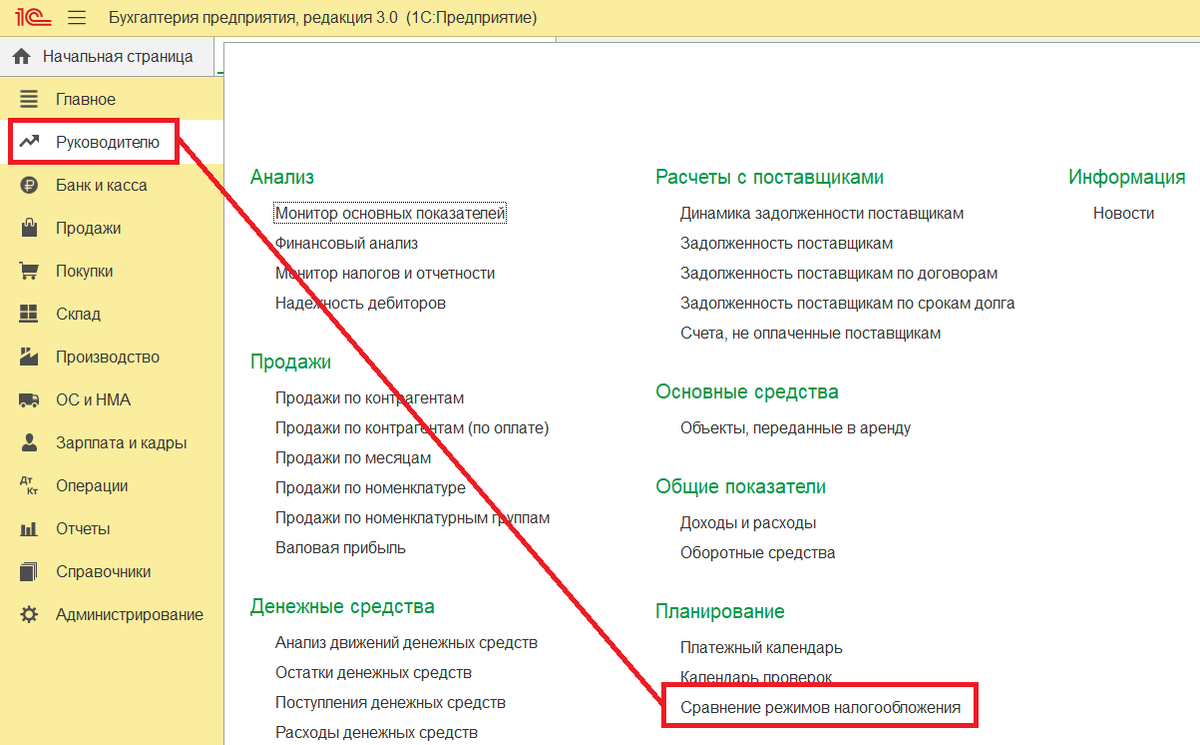Open Сравнение режимов налогообложения

820,708
